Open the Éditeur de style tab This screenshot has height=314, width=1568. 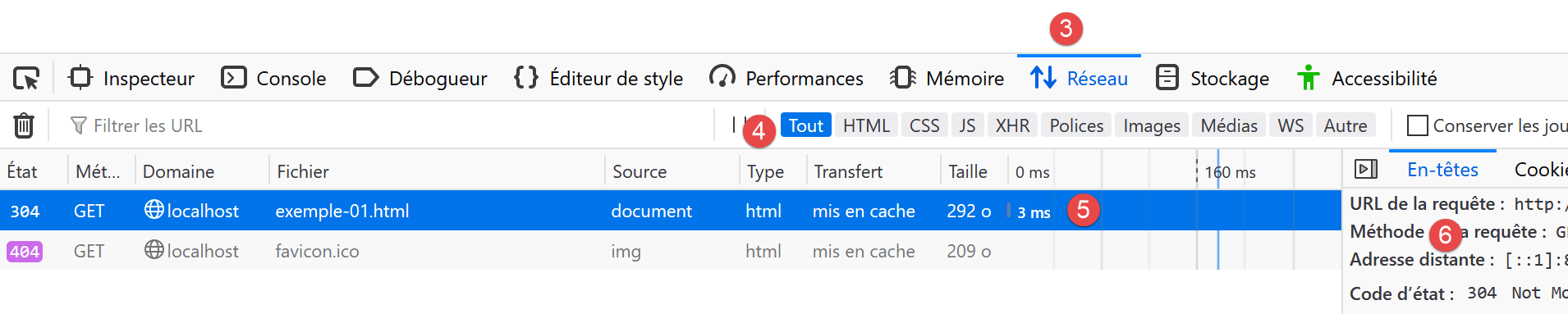pyautogui.click(x=598, y=79)
